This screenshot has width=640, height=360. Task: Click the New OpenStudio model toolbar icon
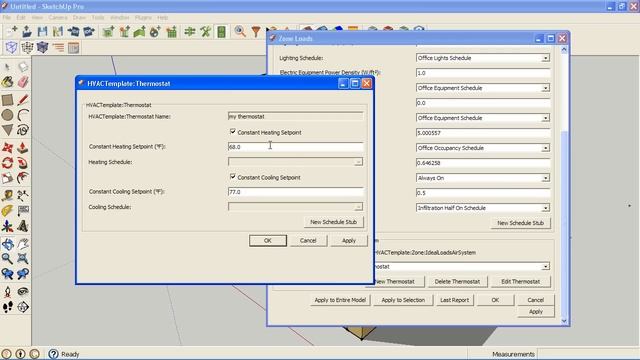(x=11, y=31)
